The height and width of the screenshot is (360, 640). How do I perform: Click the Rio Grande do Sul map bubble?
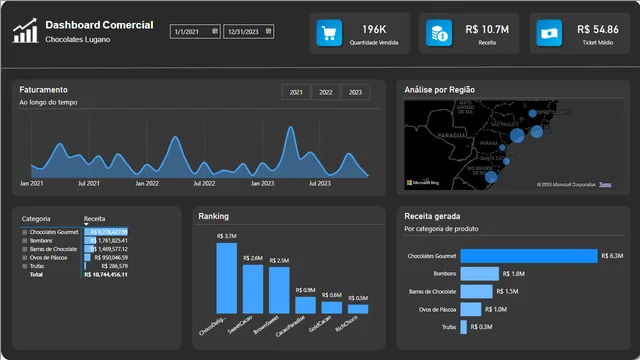pos(491,177)
